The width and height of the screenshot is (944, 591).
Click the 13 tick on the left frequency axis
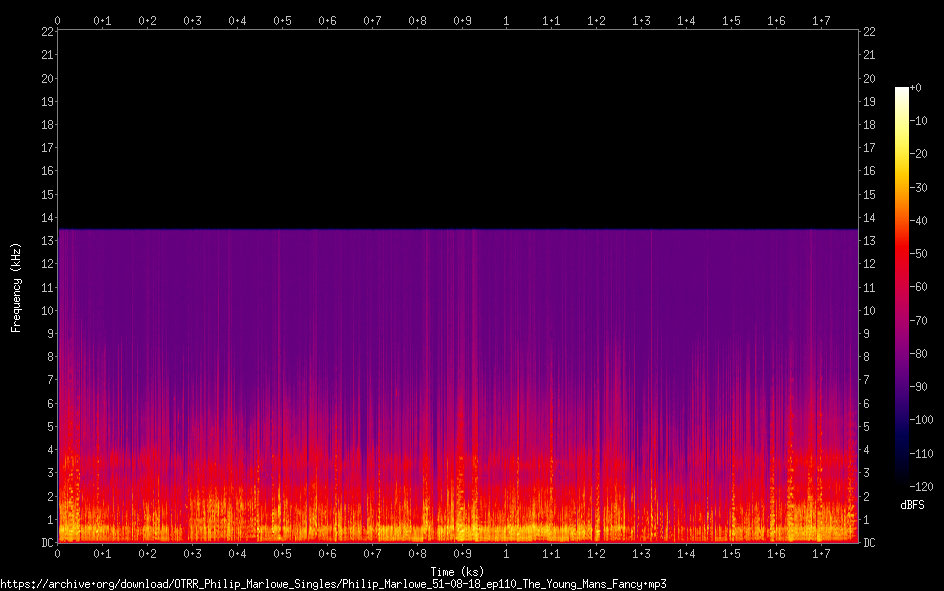coord(47,241)
